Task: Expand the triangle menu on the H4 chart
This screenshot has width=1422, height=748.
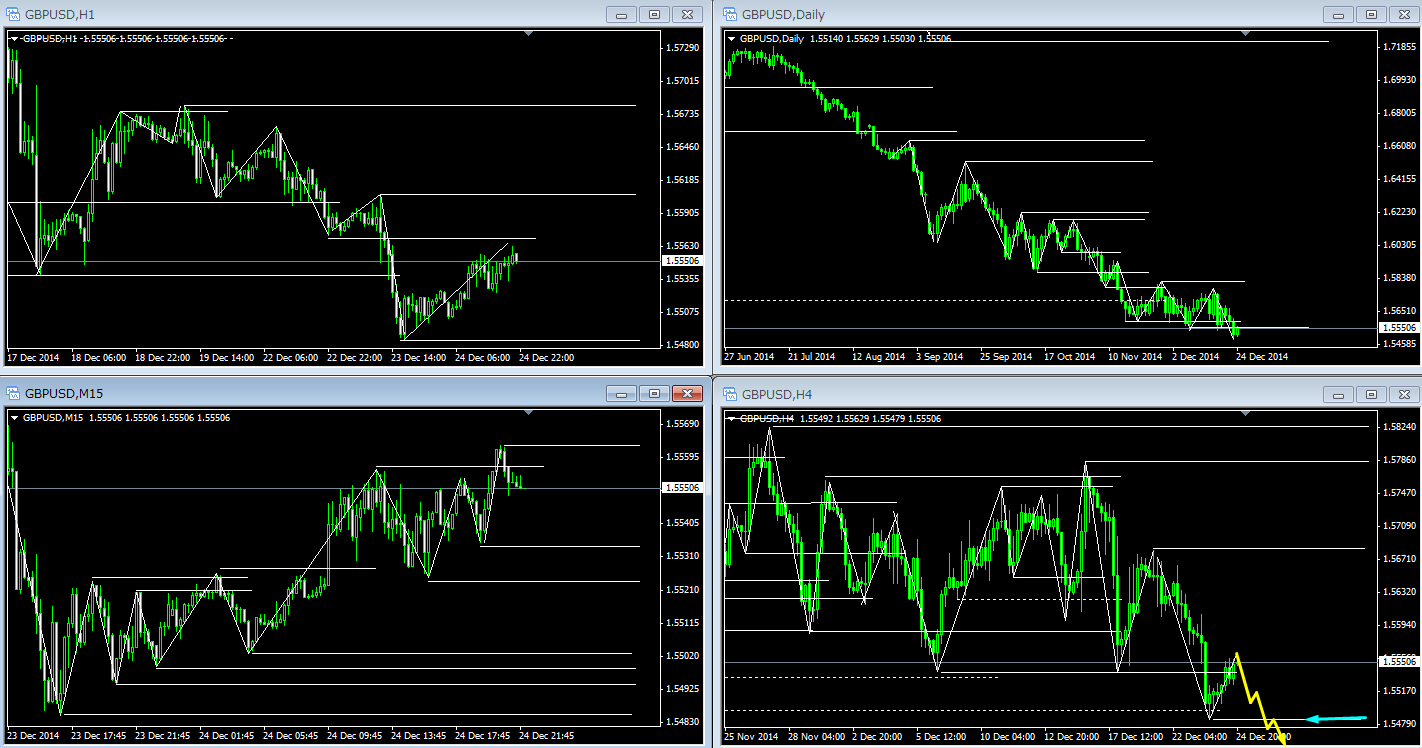Action: point(731,419)
